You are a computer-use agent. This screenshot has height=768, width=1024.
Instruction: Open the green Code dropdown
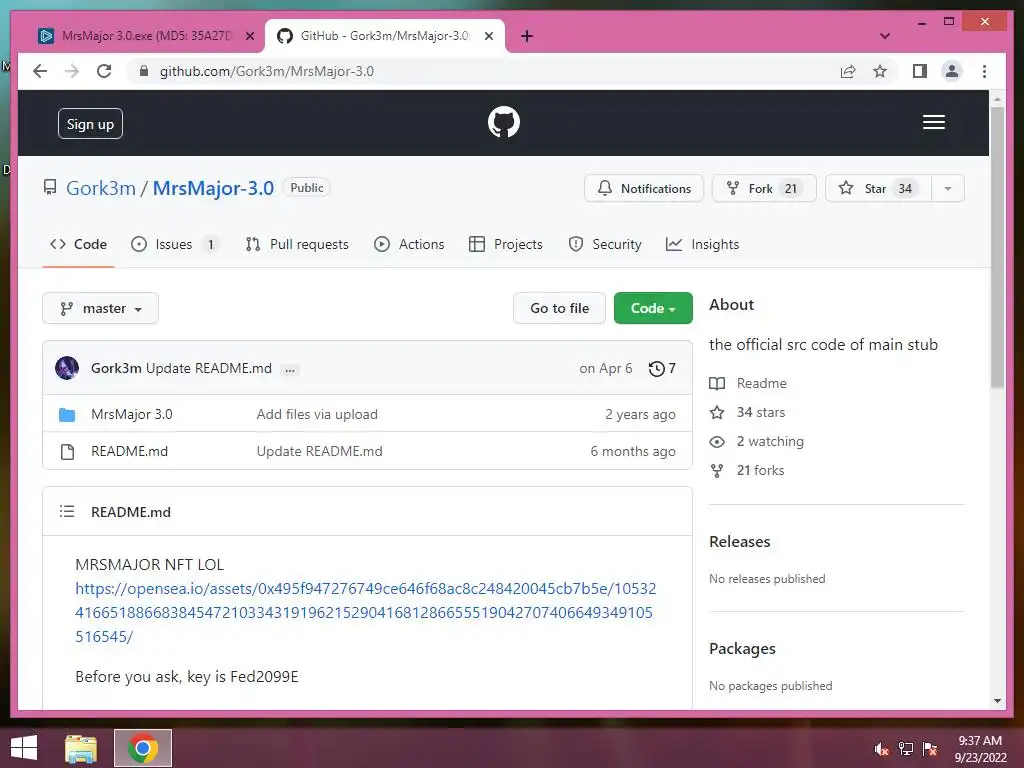pos(653,308)
